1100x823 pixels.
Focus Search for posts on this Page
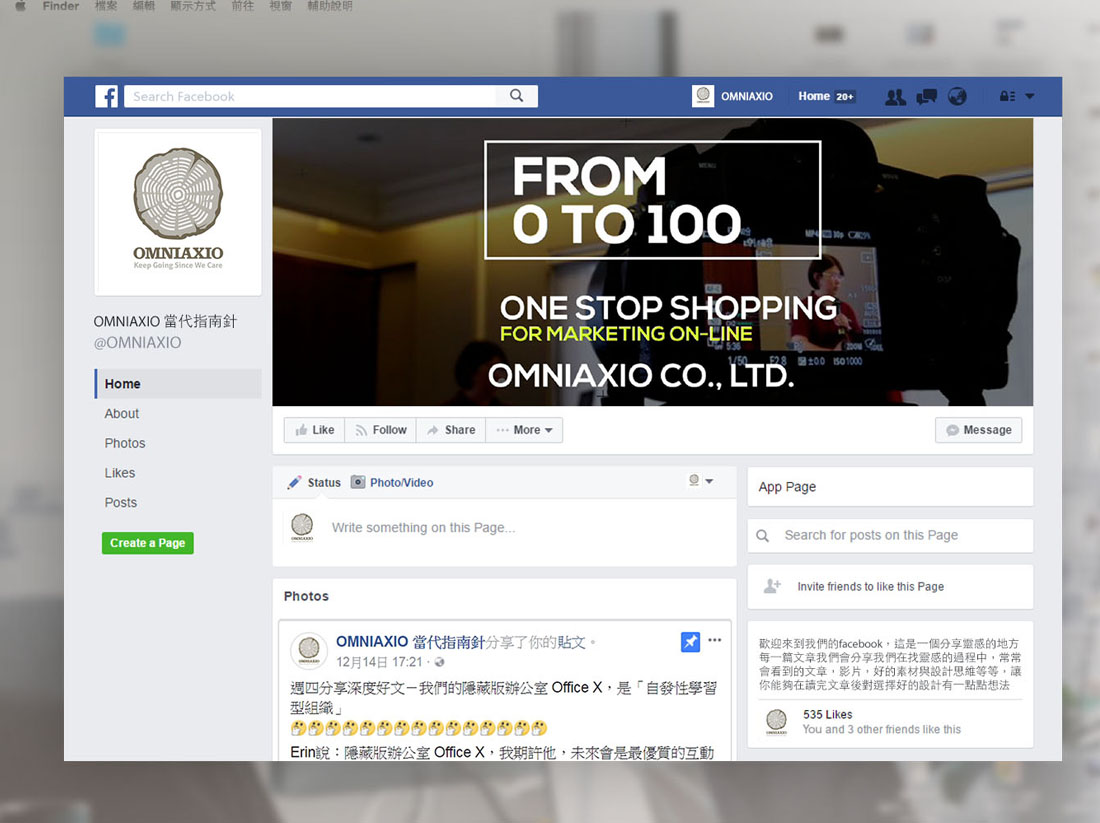890,535
